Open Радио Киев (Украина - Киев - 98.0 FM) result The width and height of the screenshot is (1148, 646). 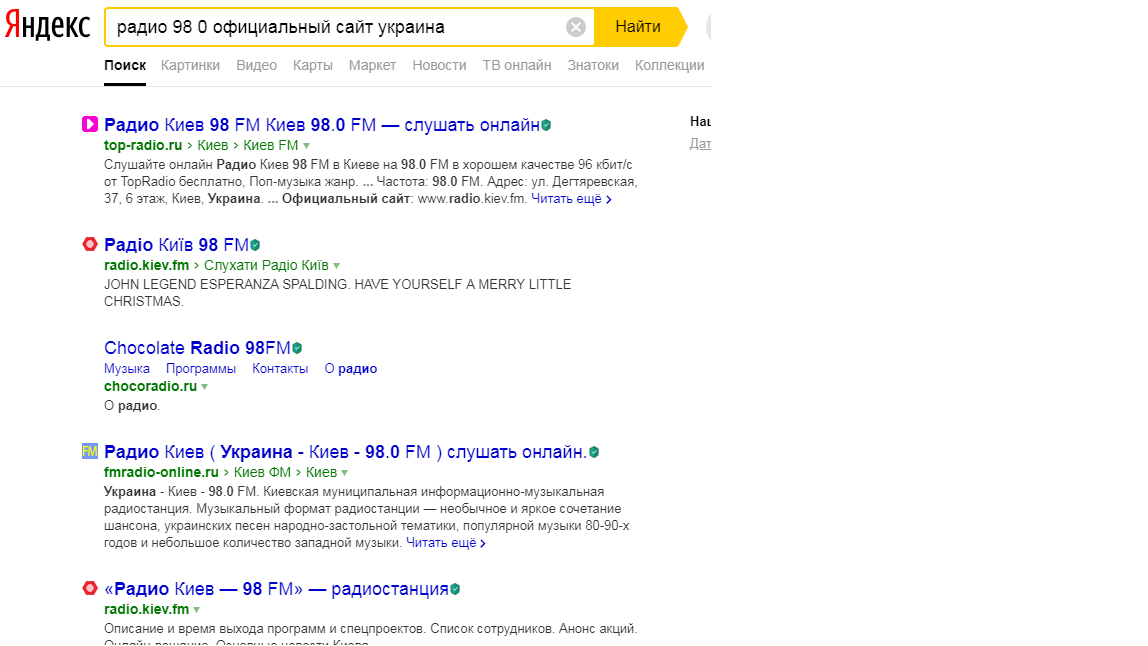346,452
